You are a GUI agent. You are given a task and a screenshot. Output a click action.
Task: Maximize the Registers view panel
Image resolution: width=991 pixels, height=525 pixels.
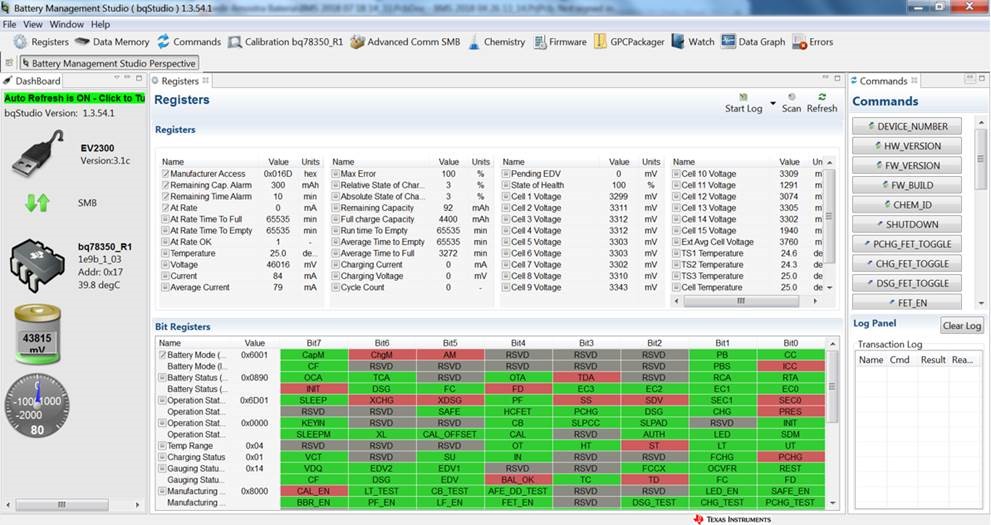point(837,78)
